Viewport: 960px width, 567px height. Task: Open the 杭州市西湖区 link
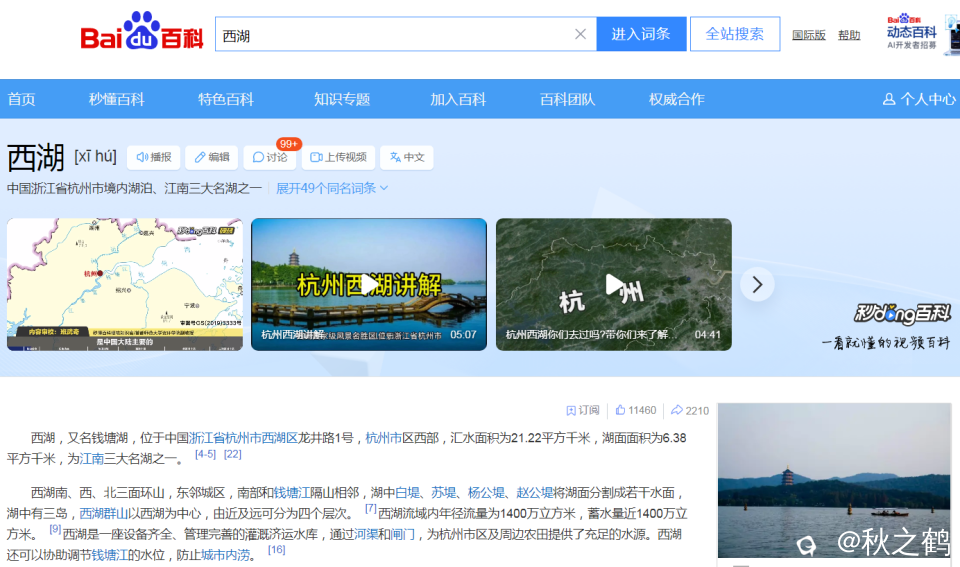click(x=261, y=438)
